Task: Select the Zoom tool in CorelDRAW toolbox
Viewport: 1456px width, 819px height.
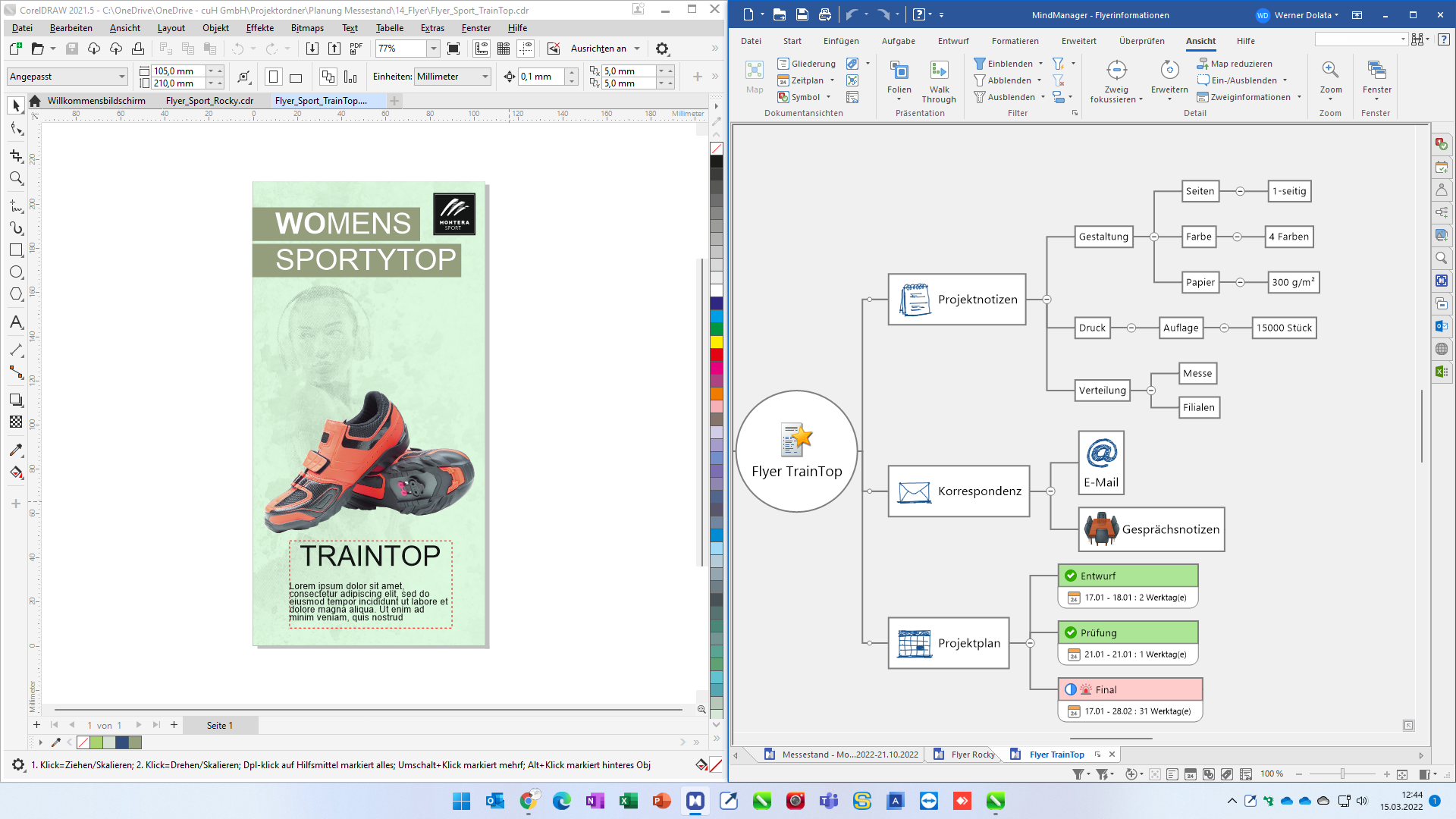Action: pyautogui.click(x=16, y=178)
